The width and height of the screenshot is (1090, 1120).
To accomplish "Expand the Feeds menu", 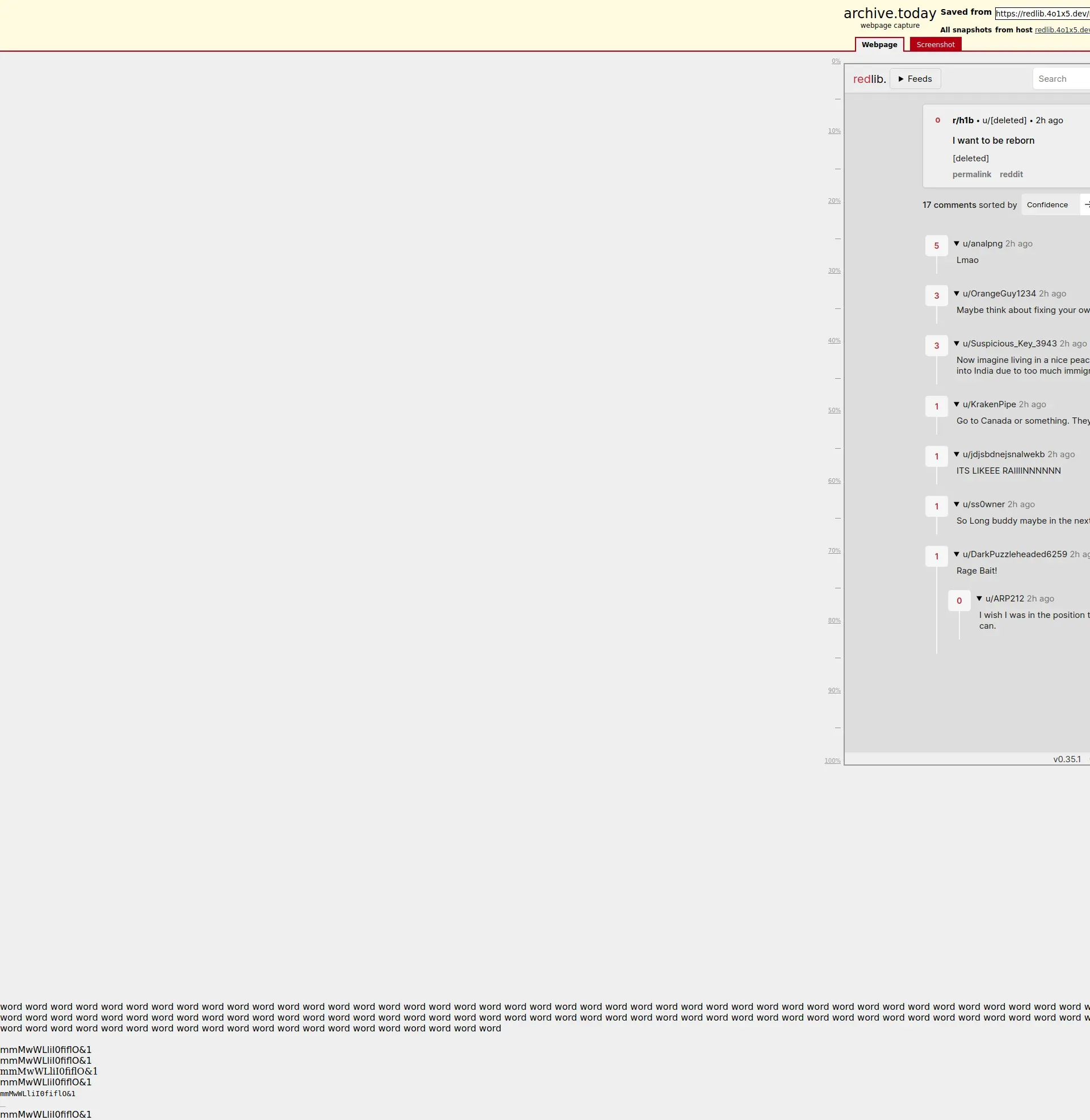I will coord(915,79).
